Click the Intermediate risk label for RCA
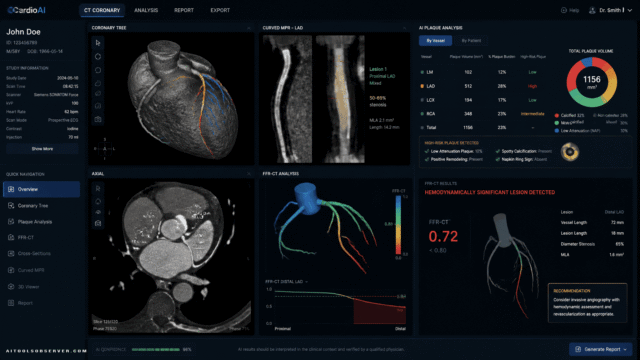 pyautogui.click(x=532, y=114)
